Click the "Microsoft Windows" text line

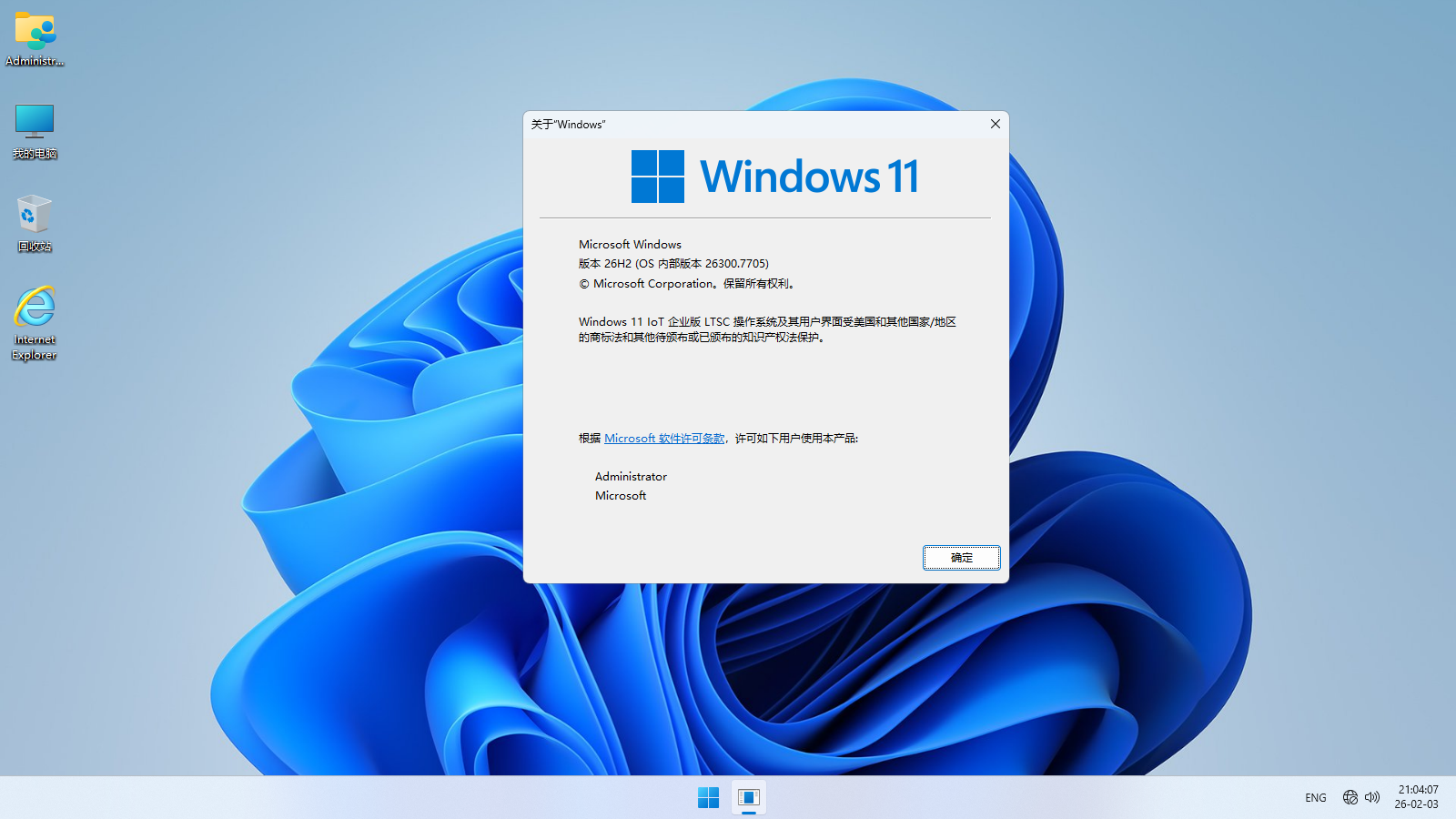click(x=630, y=245)
